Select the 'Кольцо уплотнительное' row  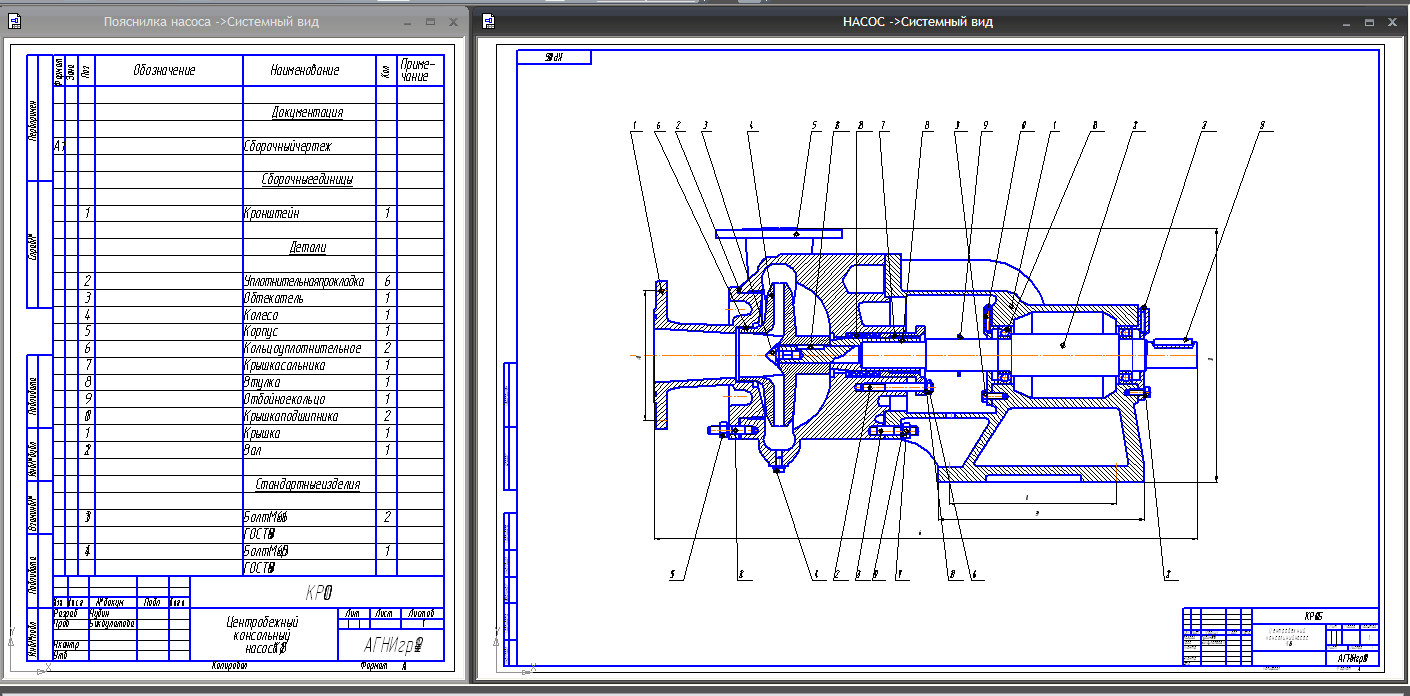(302, 348)
